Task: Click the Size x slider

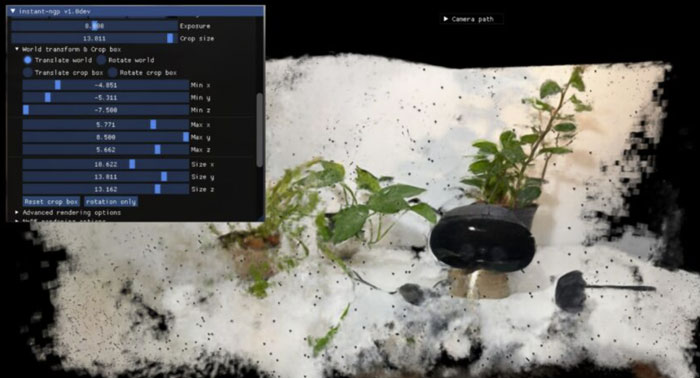Action: pos(106,164)
